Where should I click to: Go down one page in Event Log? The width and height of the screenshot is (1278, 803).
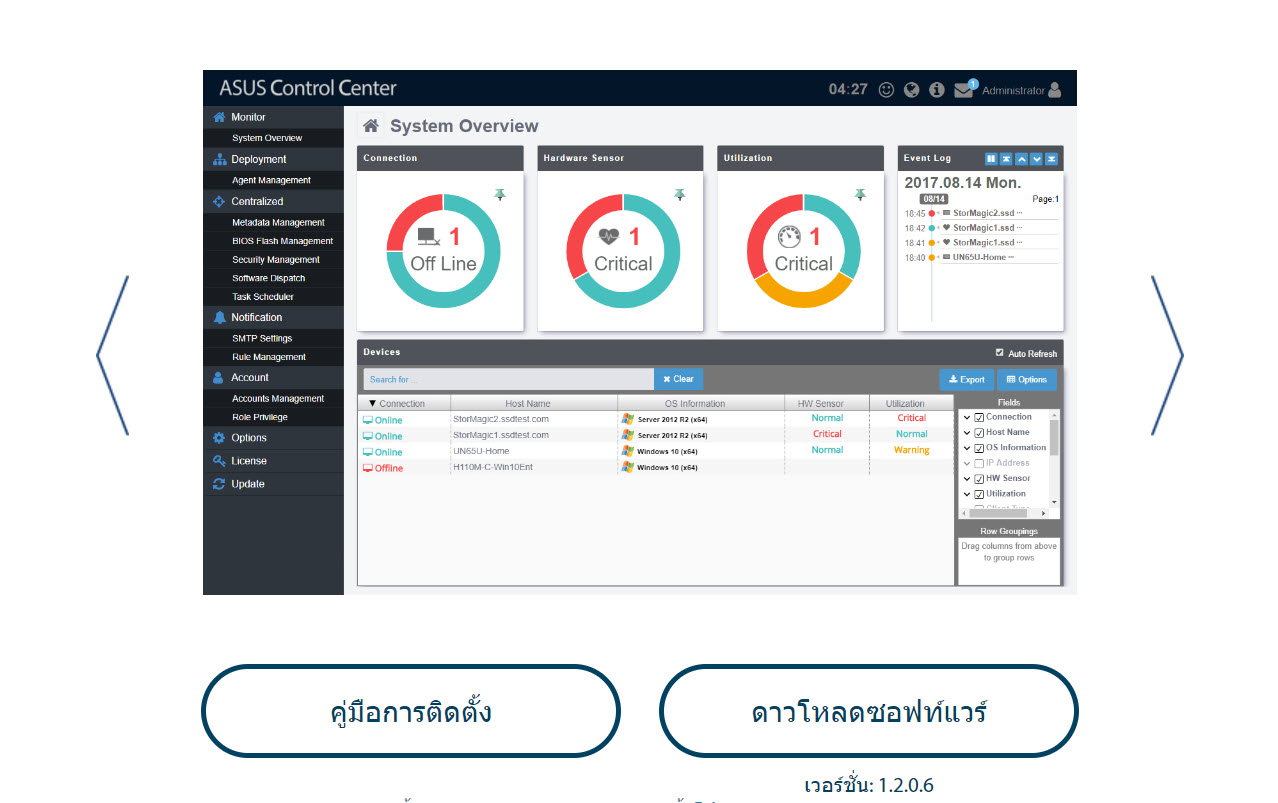point(1036,159)
